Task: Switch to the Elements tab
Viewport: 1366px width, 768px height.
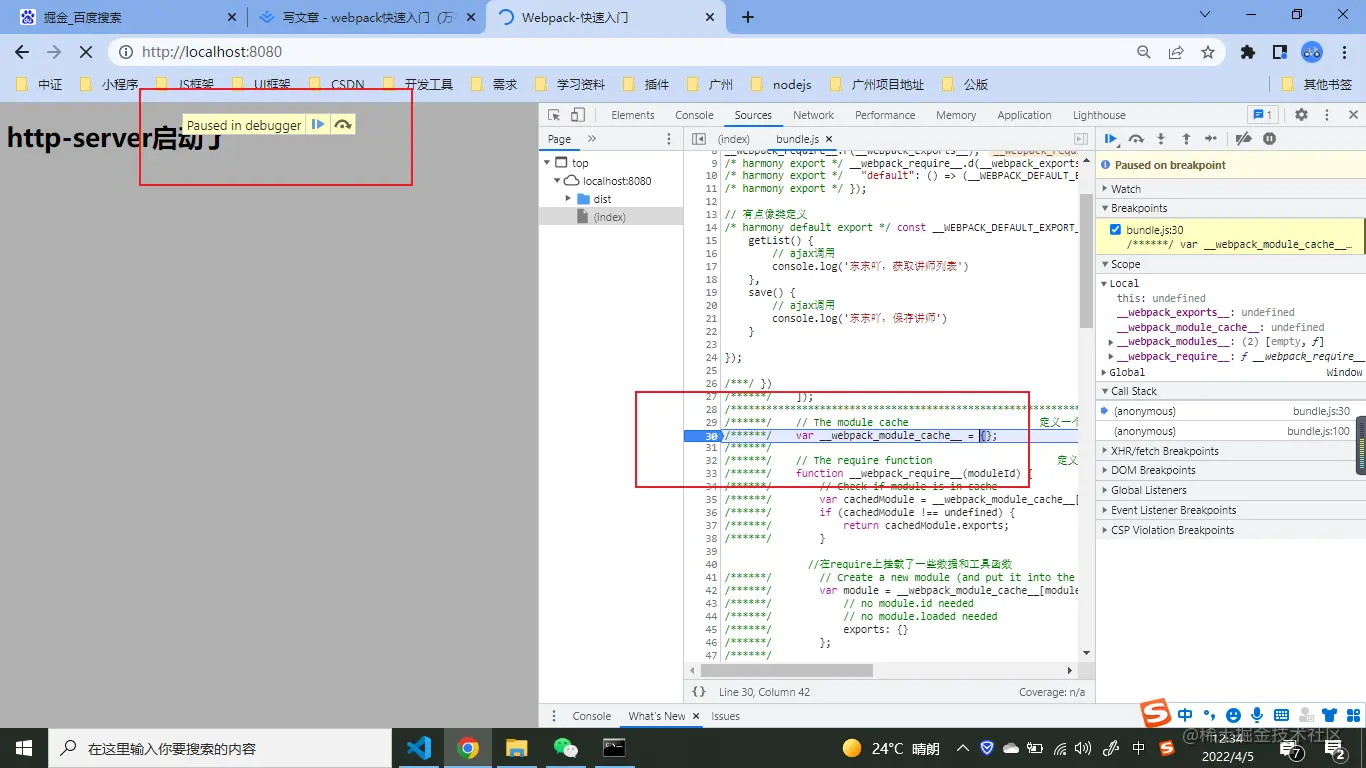Action: pos(633,115)
